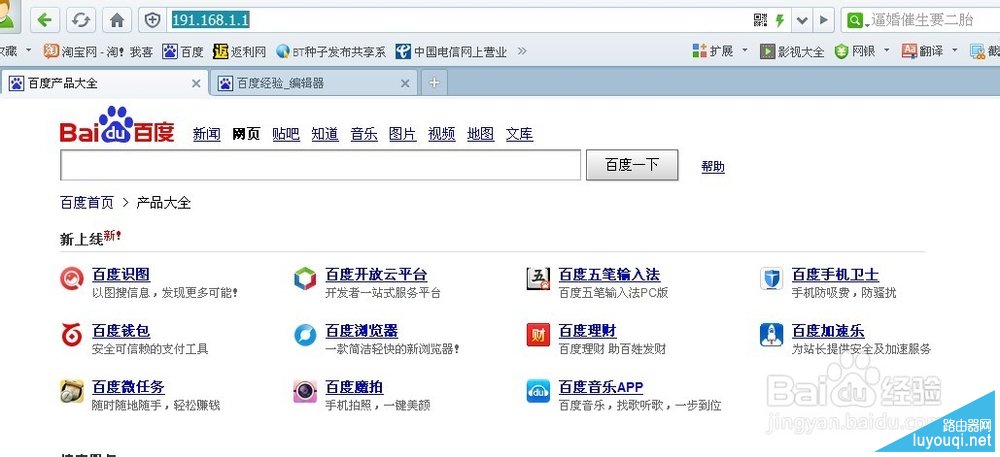The image size is (1000, 457).
Task: Click the browser back arrow button
Action: point(47,20)
